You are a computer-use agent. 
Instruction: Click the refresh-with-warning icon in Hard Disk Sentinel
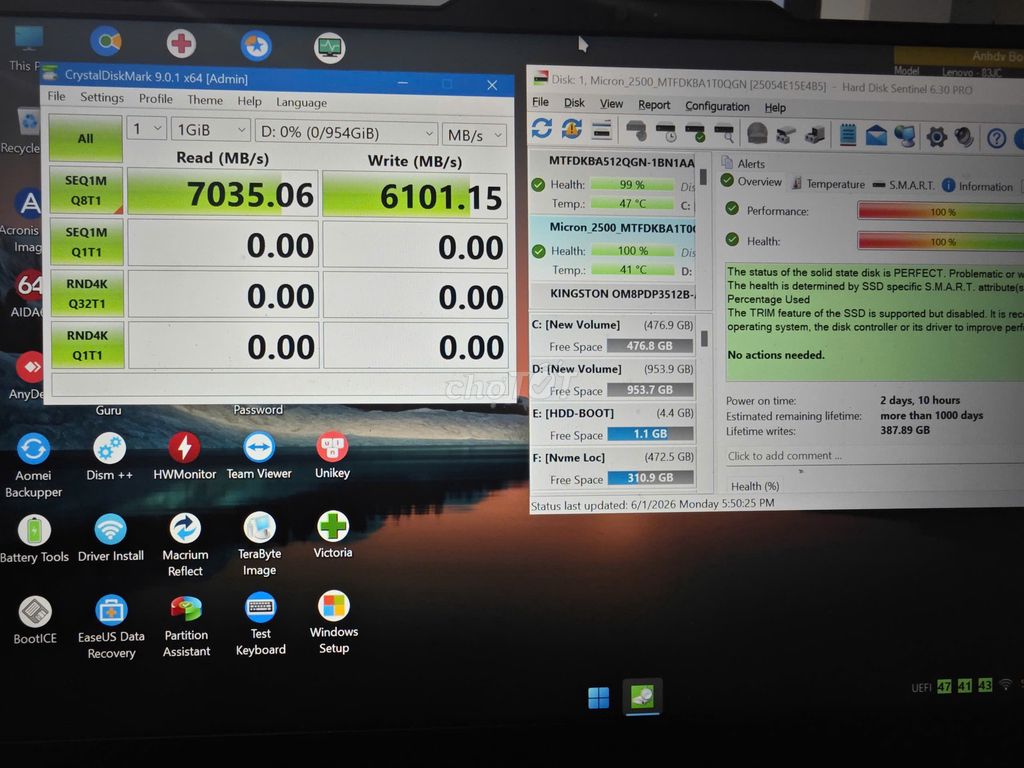pos(571,129)
